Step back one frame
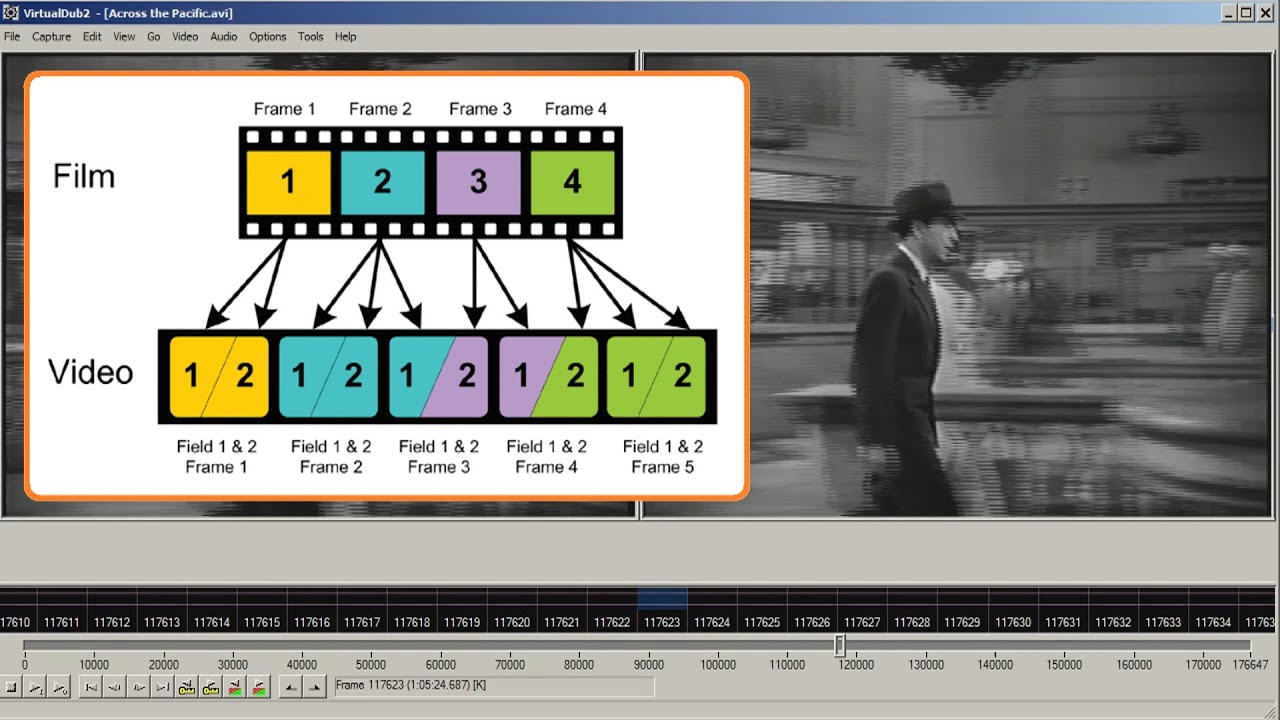This screenshot has height=720, width=1280. click(115, 687)
